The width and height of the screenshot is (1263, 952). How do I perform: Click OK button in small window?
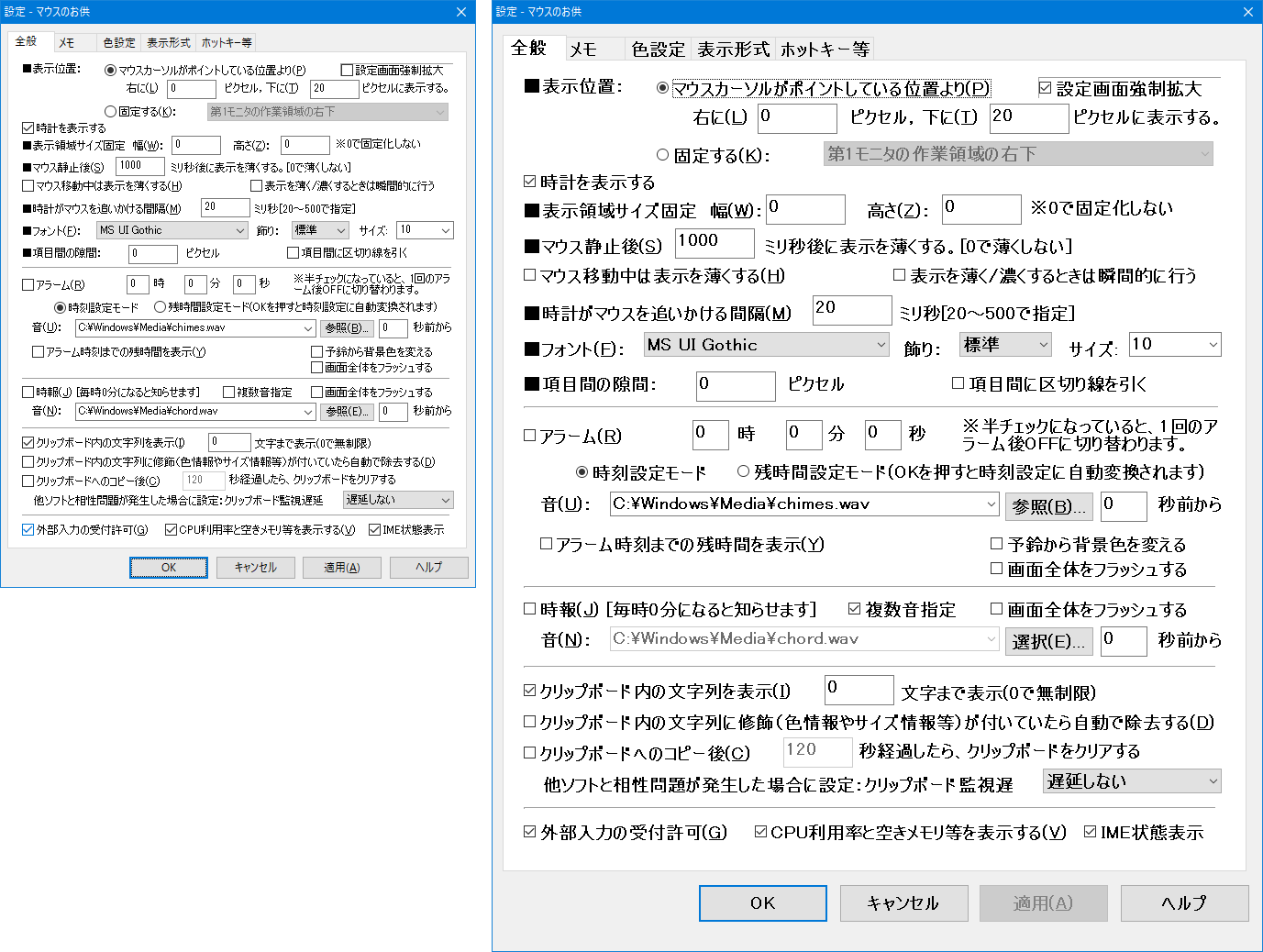coord(169,568)
